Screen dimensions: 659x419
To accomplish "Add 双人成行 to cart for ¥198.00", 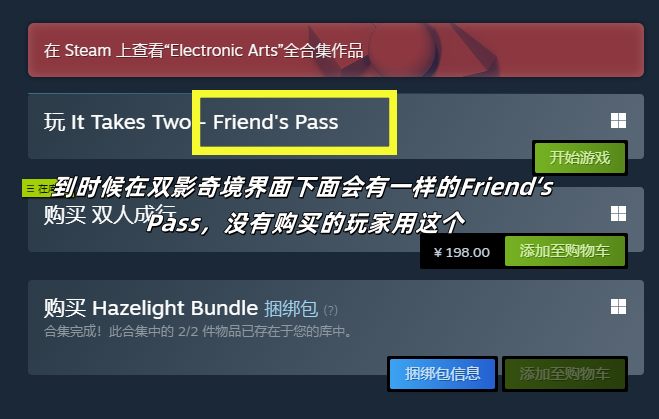I will point(564,251).
